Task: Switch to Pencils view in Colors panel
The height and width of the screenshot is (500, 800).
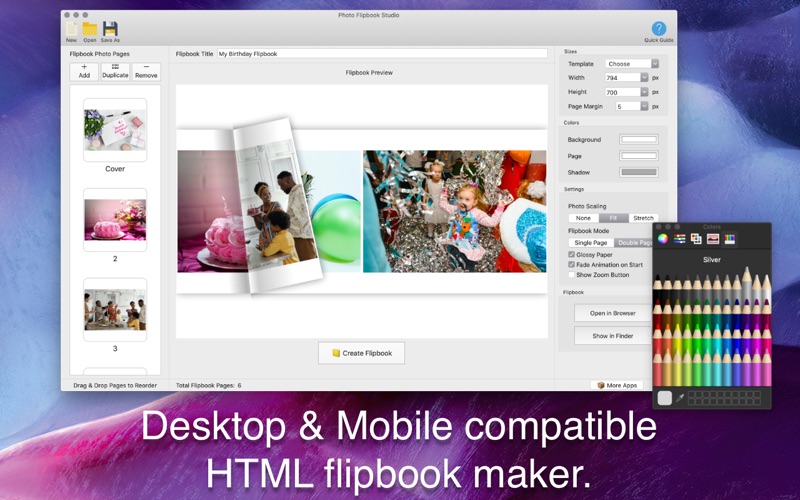Action: click(x=730, y=239)
